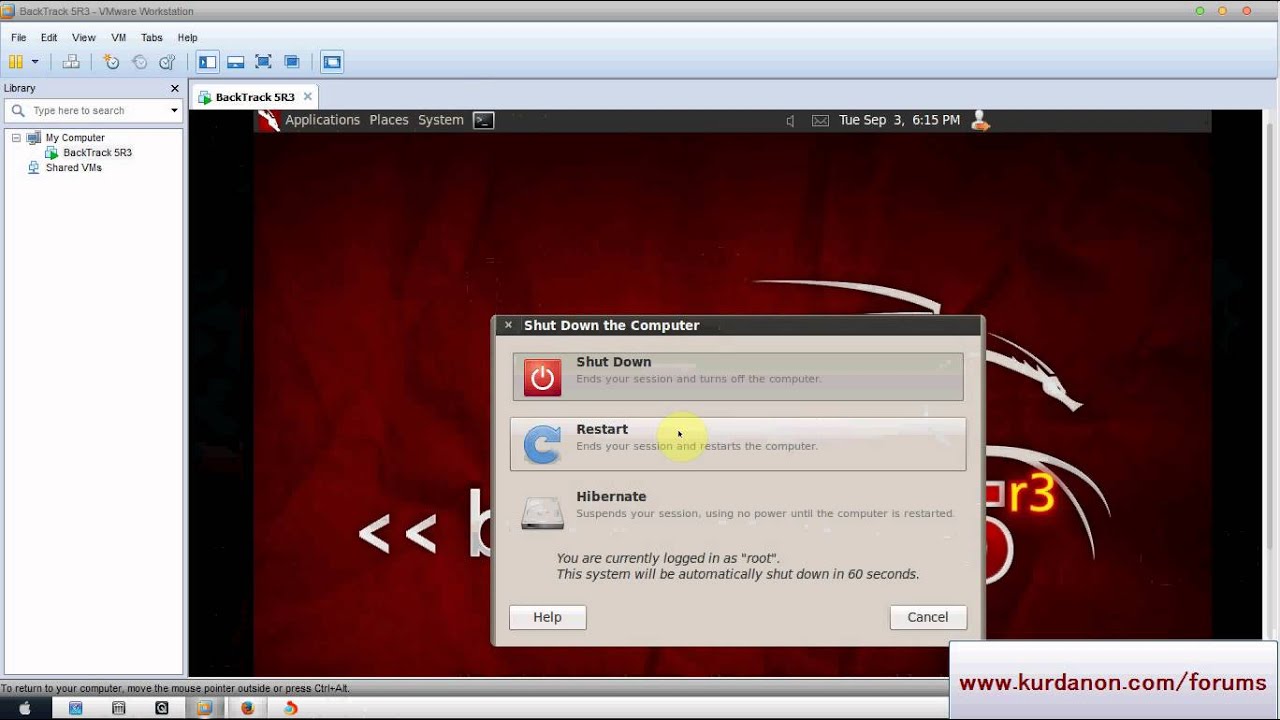Click the volume speaker icon in panel

click(x=790, y=121)
